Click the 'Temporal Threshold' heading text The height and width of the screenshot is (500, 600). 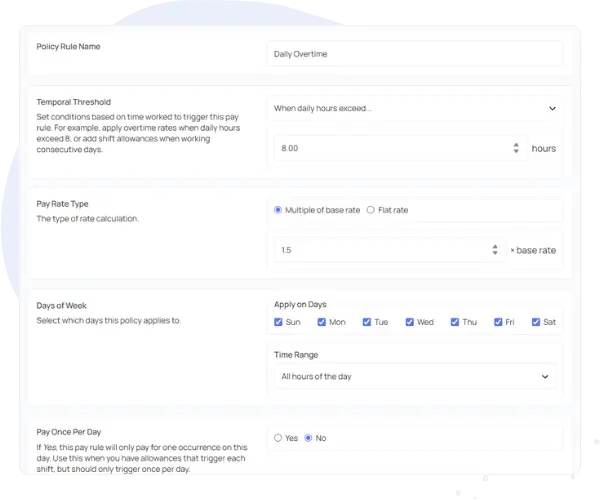coord(73,102)
